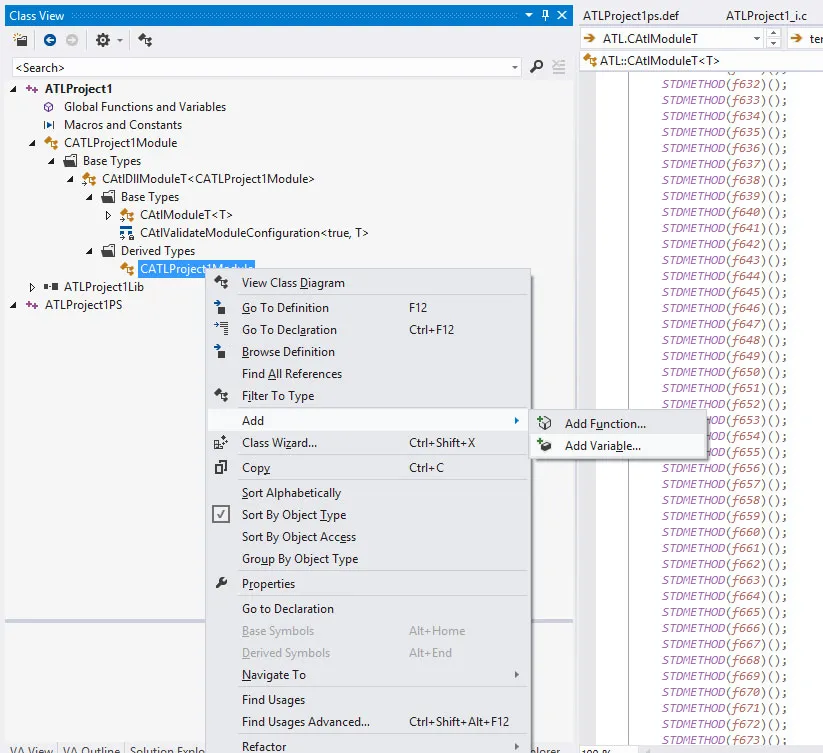Click the New Folder icon in Class View
Image resolution: width=823 pixels, height=753 pixels.
[21, 40]
